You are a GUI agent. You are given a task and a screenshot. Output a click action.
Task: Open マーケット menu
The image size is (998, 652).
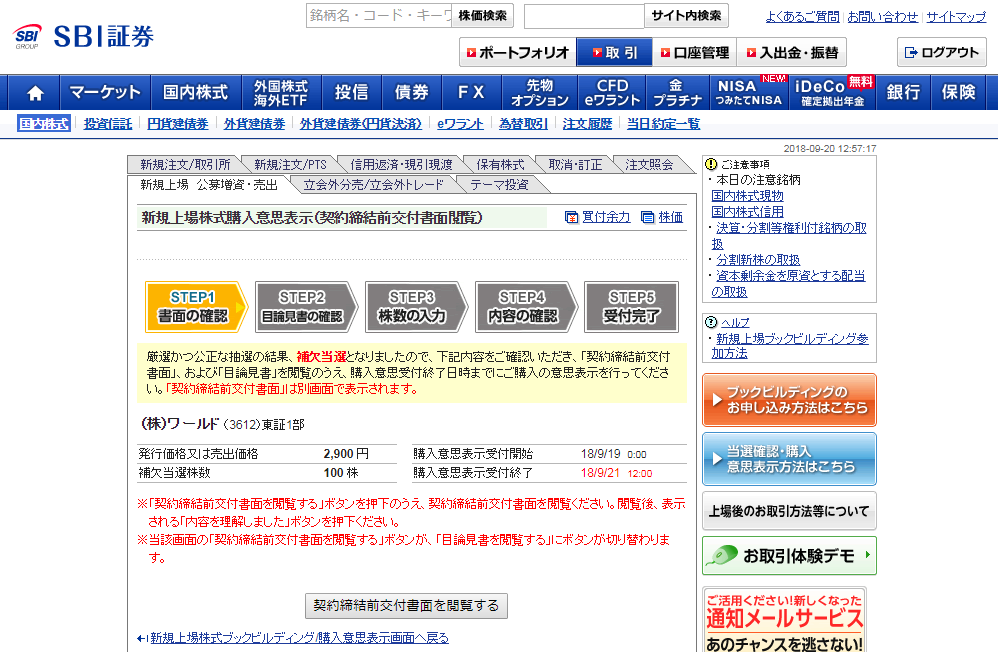[x=105, y=92]
